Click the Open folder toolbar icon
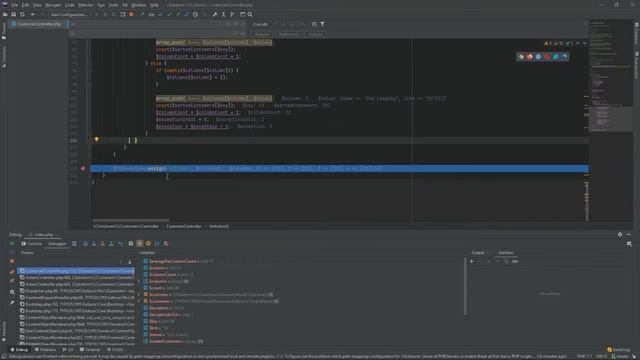This screenshot has height=360, width=640. coord(5,14)
